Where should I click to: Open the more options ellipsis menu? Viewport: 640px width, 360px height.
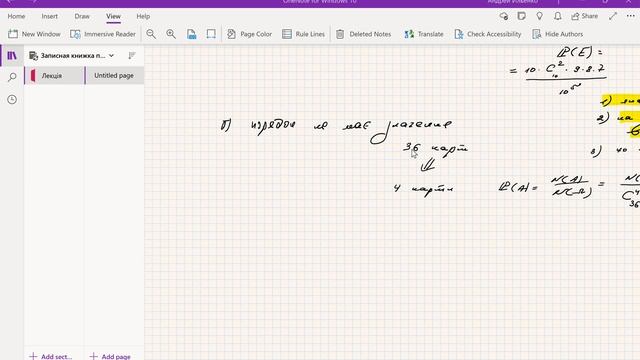click(x=631, y=16)
